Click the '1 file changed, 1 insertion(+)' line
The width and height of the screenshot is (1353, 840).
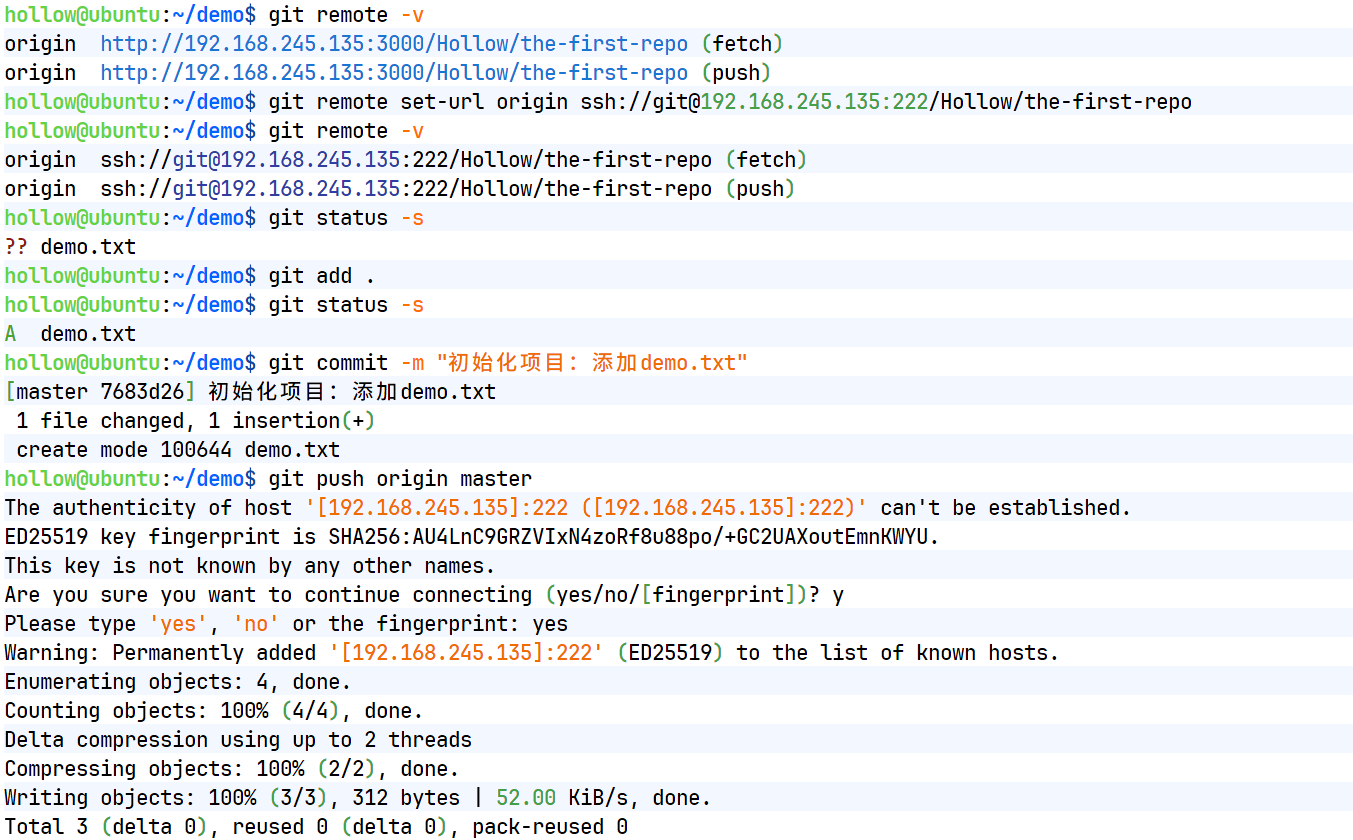196,421
